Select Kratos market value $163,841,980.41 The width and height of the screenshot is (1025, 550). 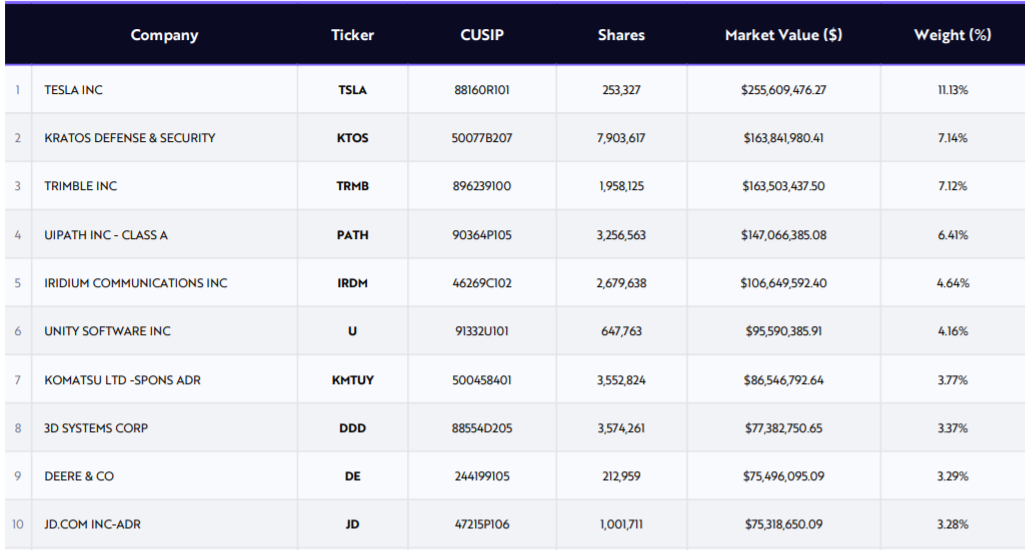pyautogui.click(x=783, y=138)
